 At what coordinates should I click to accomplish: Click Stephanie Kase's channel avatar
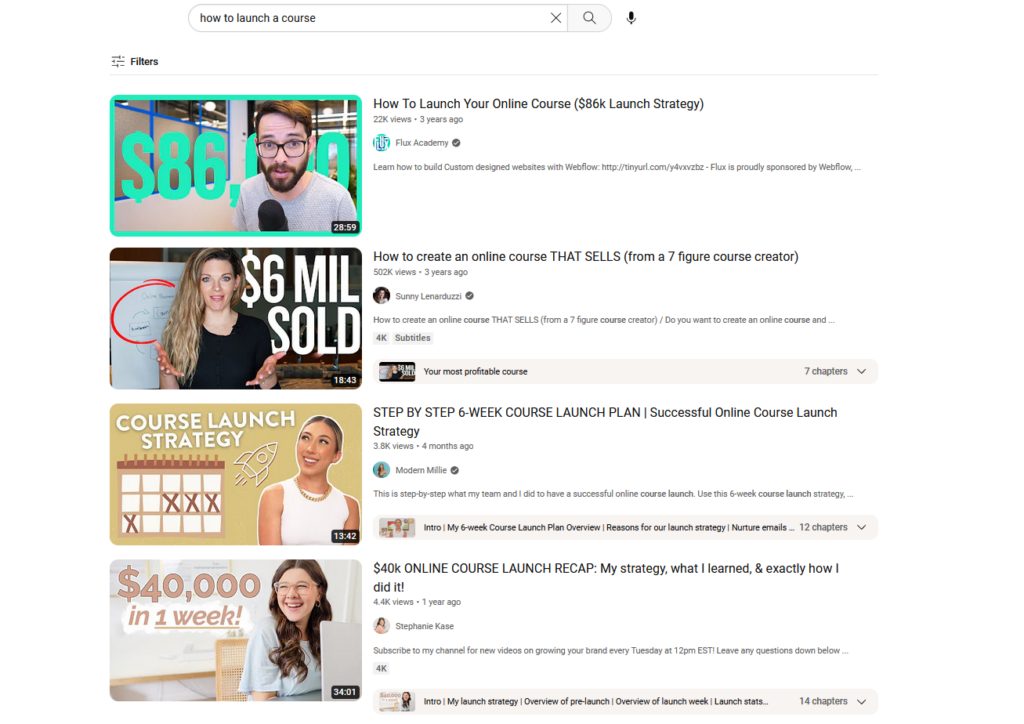click(381, 625)
